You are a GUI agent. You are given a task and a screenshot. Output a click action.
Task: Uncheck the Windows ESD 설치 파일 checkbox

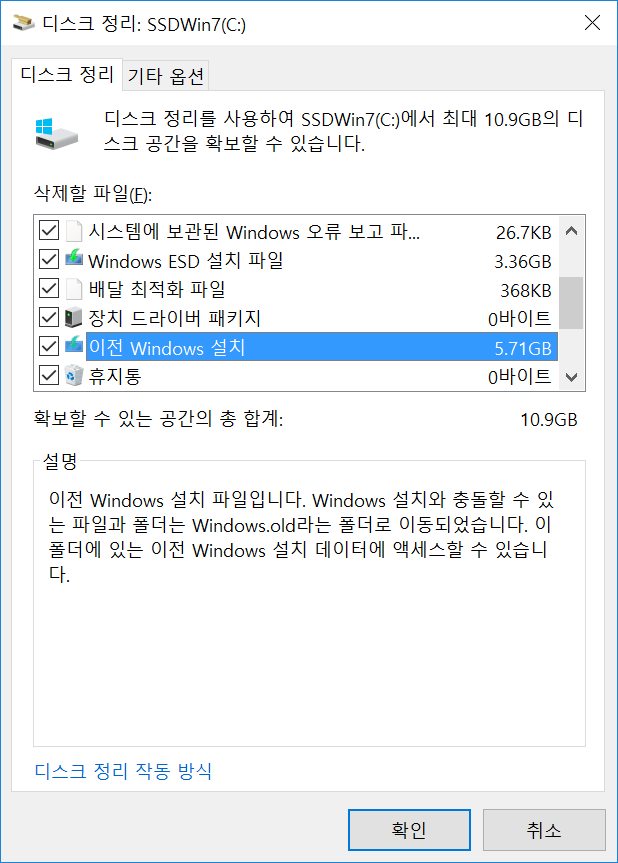[x=49, y=259]
